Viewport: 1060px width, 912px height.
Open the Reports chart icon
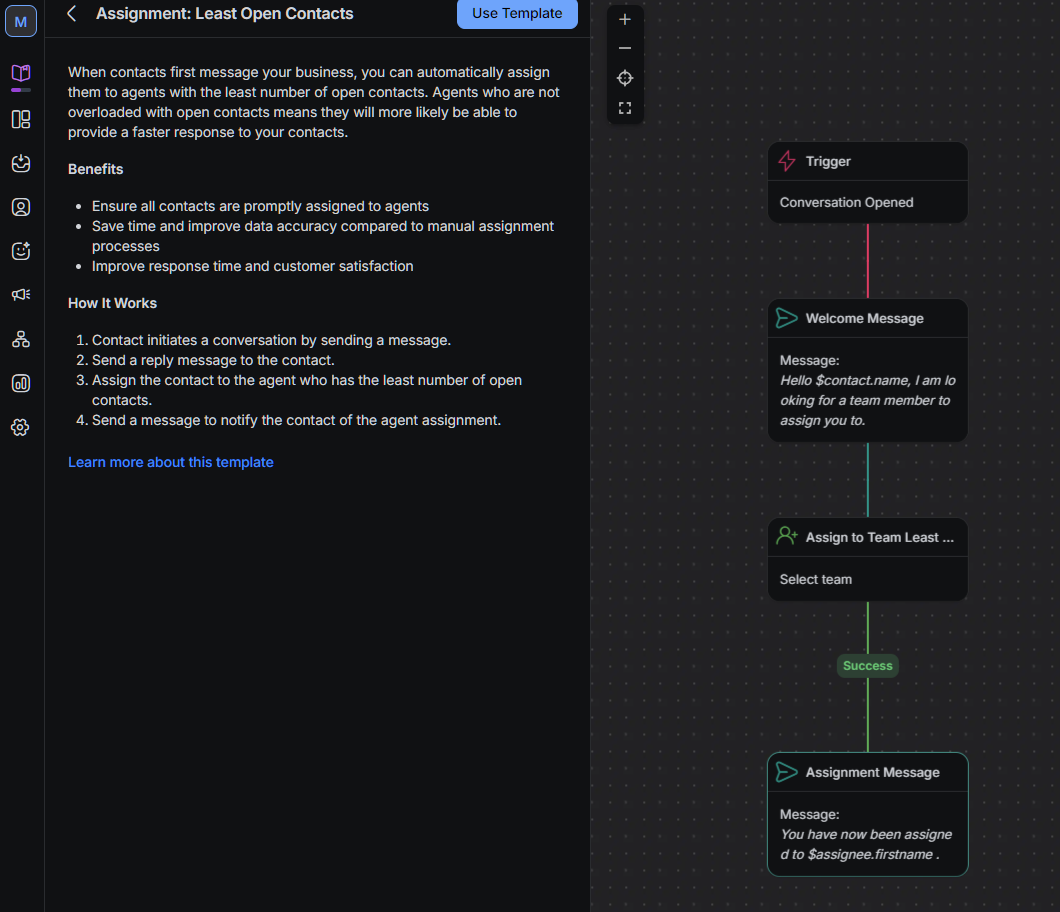21,383
